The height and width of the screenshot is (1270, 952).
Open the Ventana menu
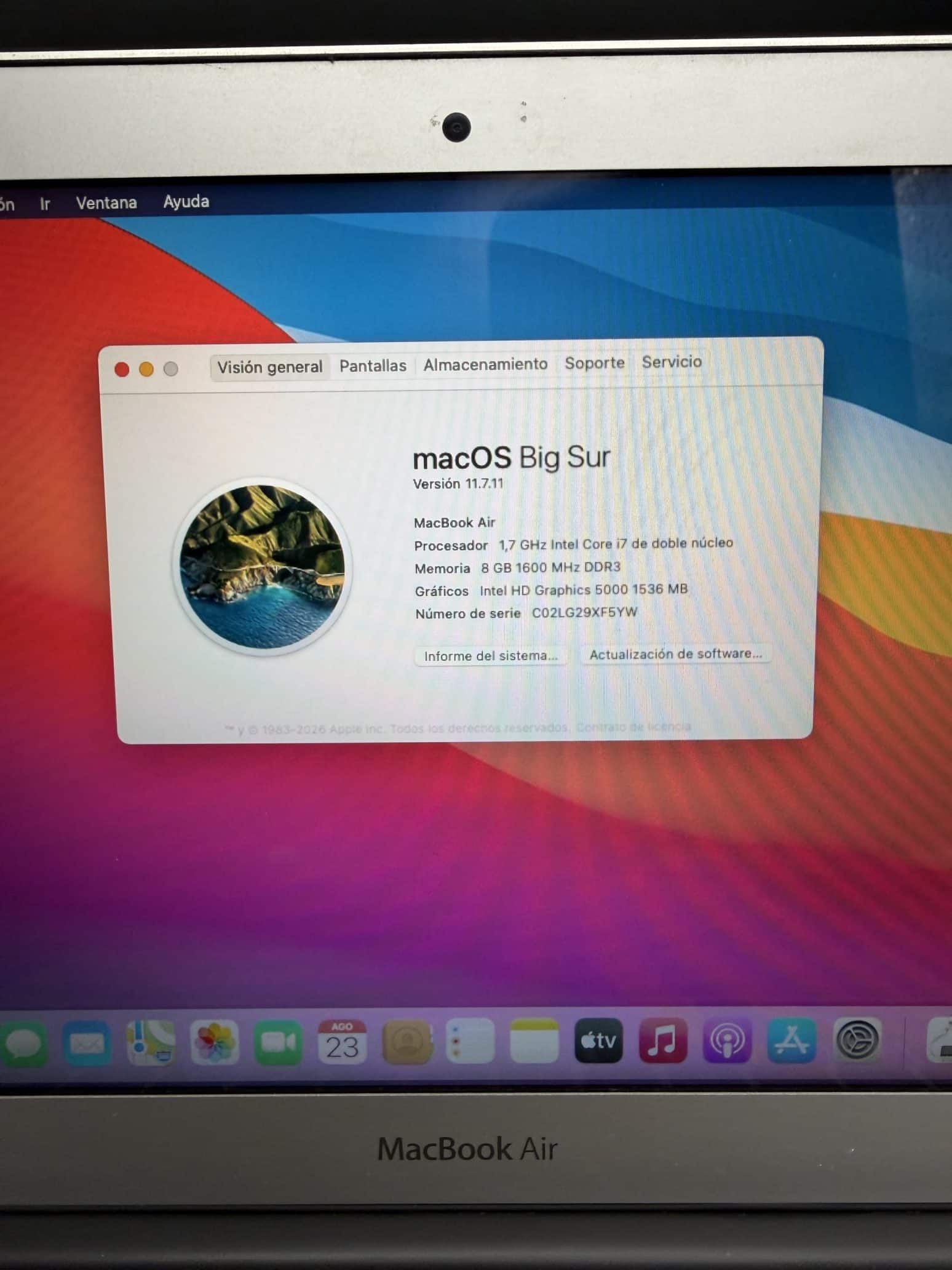[106, 202]
